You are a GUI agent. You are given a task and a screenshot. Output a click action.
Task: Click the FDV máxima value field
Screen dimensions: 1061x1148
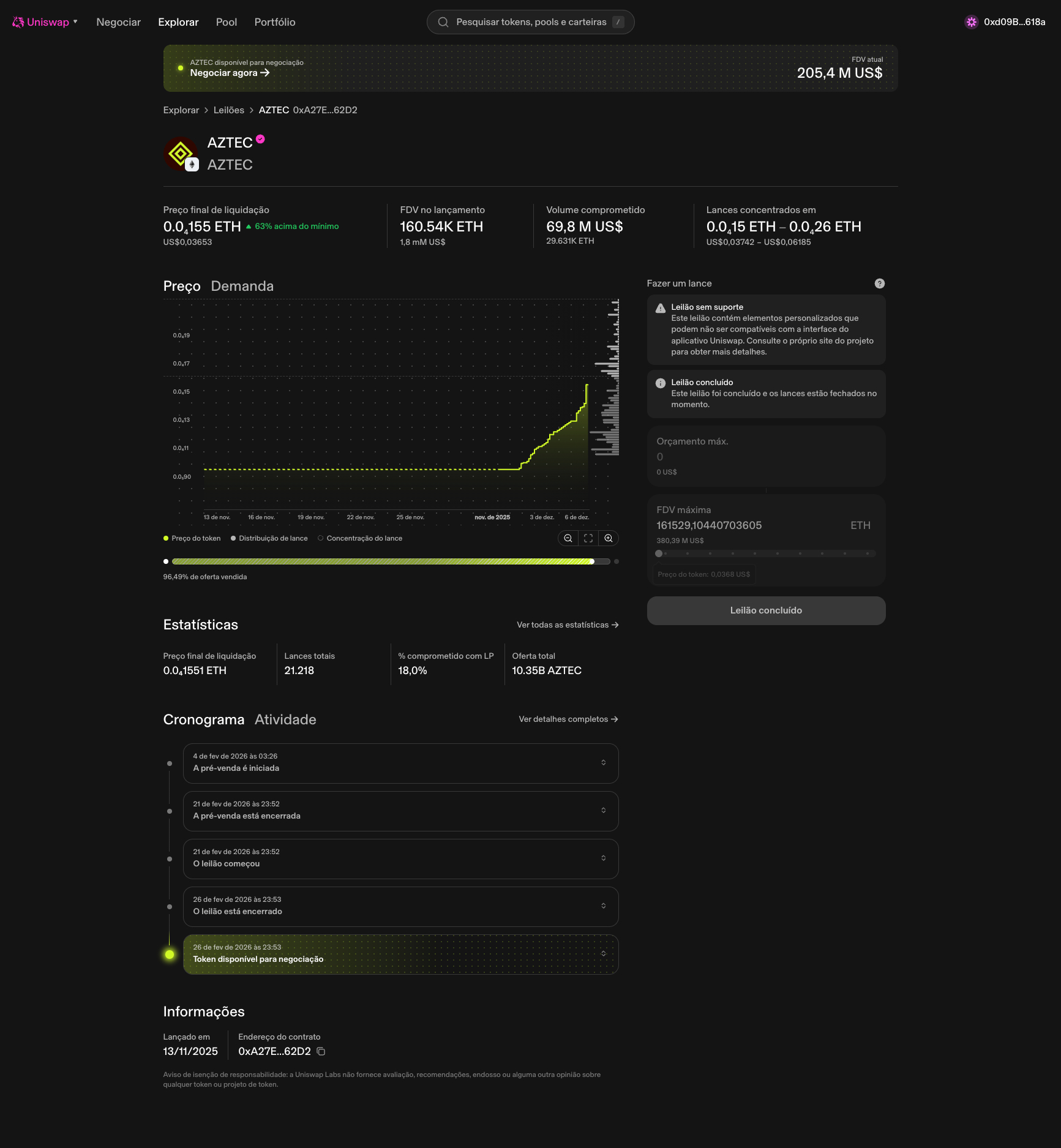coord(709,525)
